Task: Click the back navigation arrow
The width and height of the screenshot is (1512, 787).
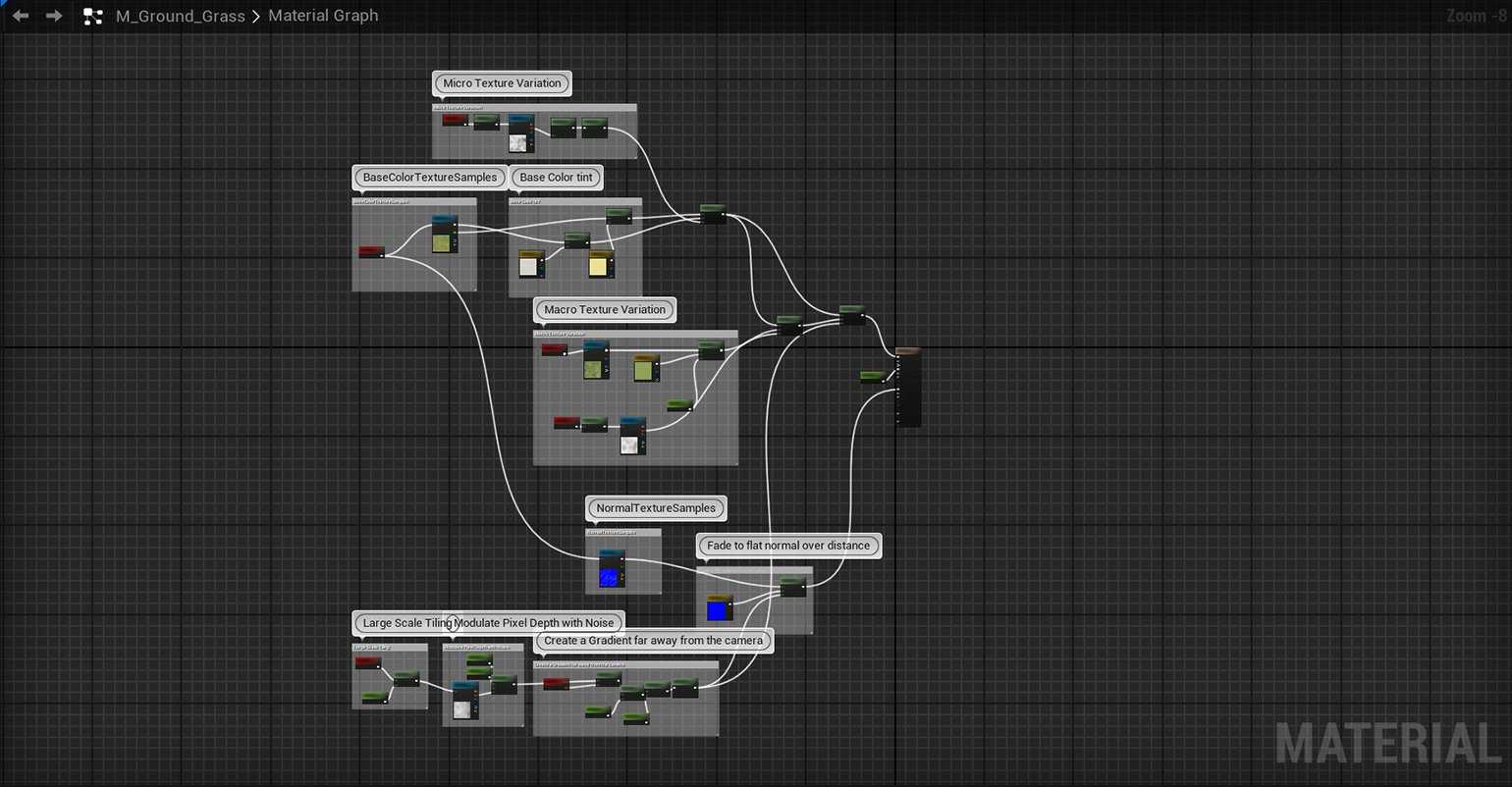Action: (20, 16)
